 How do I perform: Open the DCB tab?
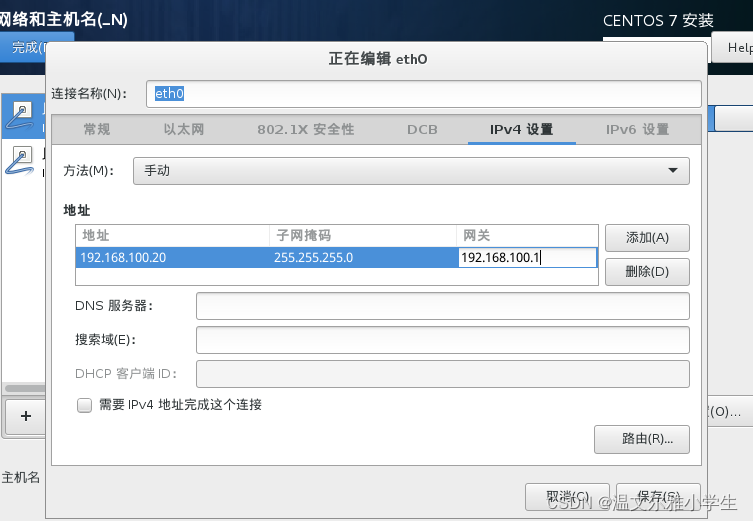pos(422,129)
